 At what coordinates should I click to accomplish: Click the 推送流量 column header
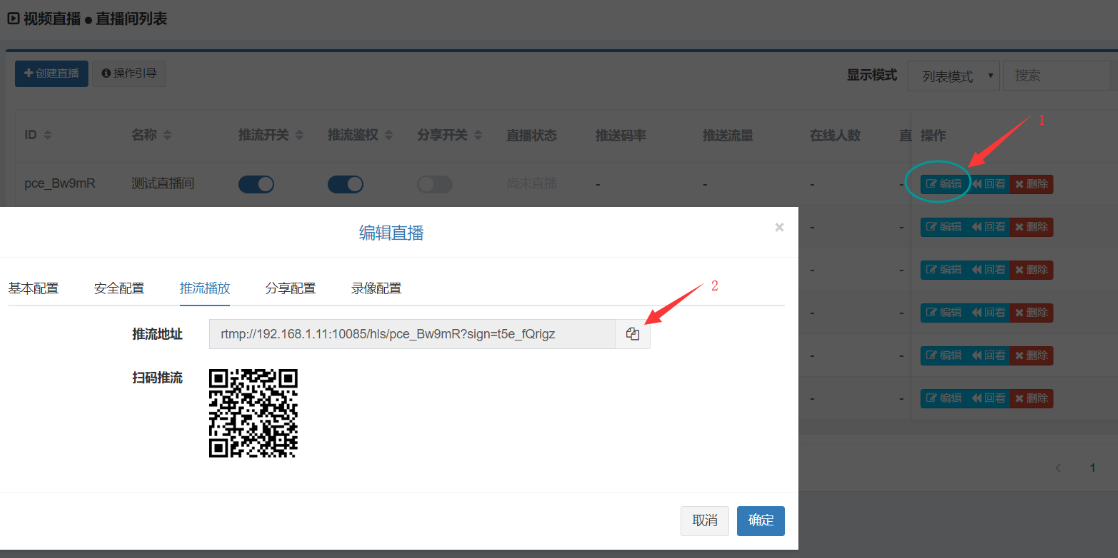coord(728,135)
